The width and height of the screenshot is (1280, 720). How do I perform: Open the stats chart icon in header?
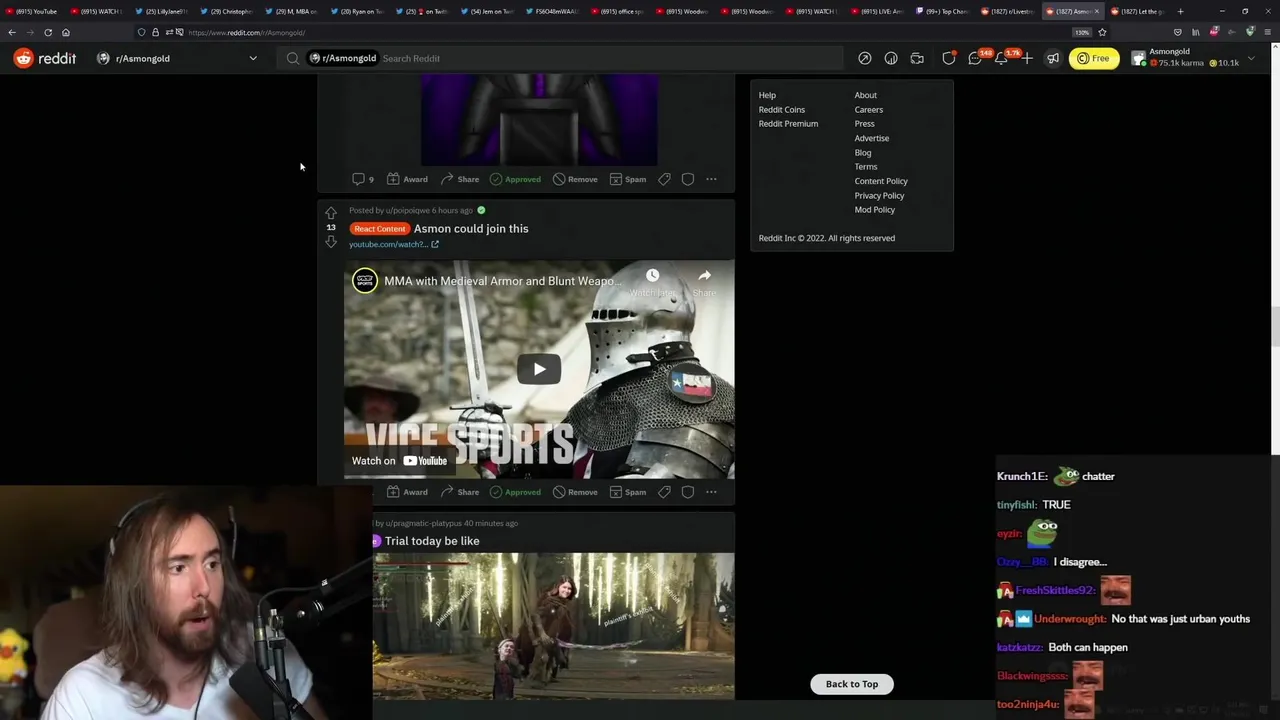891,58
